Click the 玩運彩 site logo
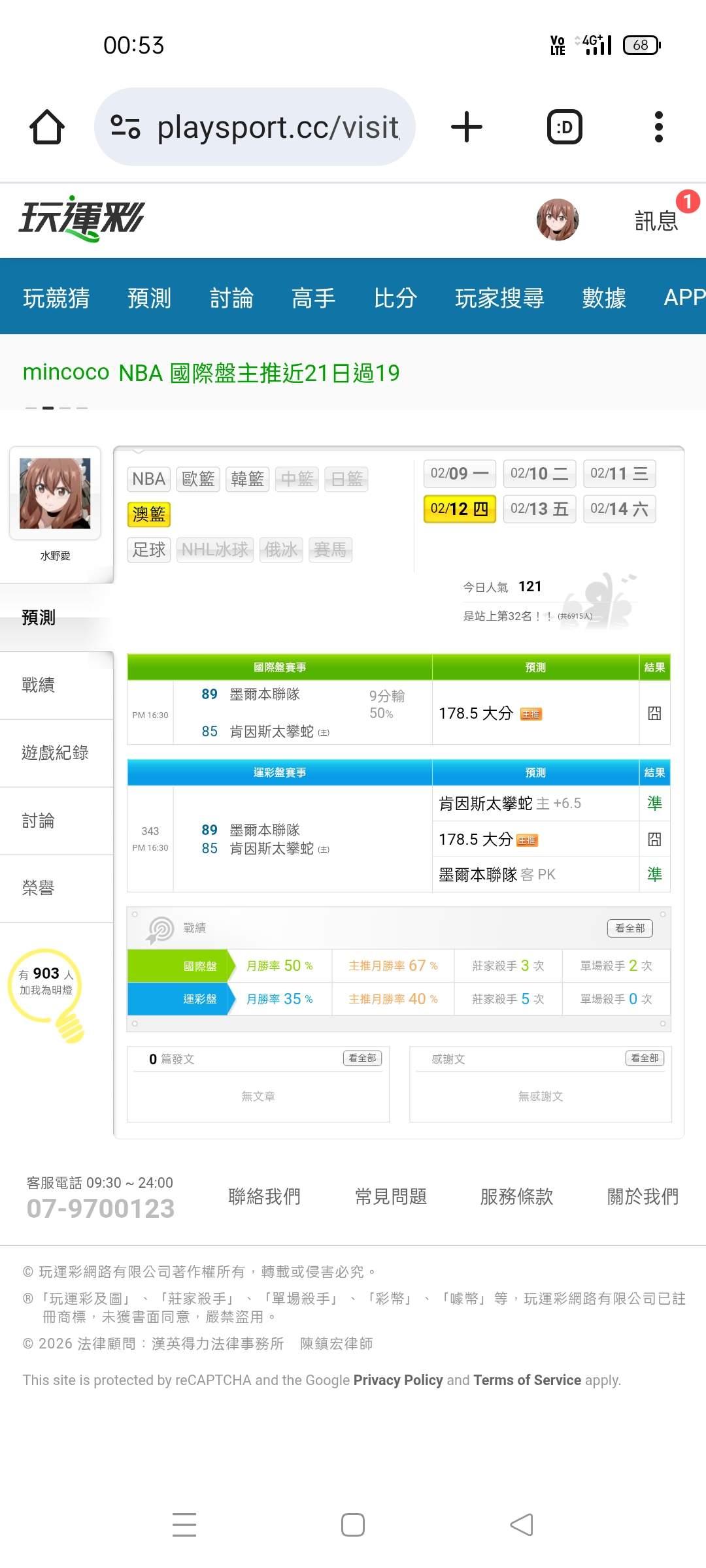Image resolution: width=706 pixels, height=1568 pixels. point(81,219)
